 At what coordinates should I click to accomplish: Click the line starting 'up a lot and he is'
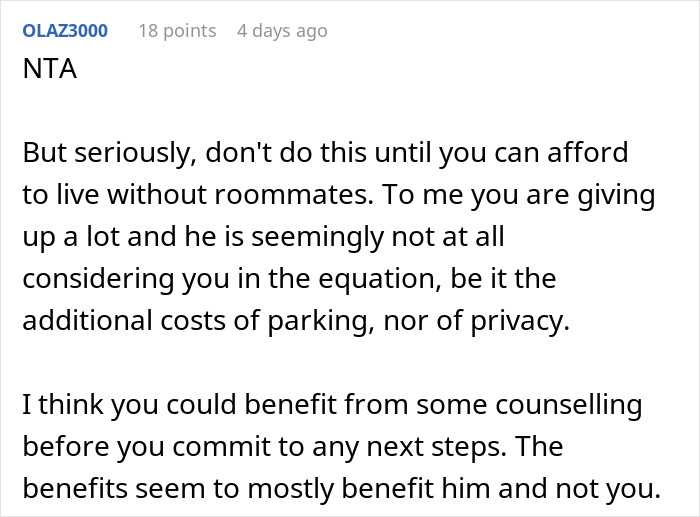(x=263, y=237)
